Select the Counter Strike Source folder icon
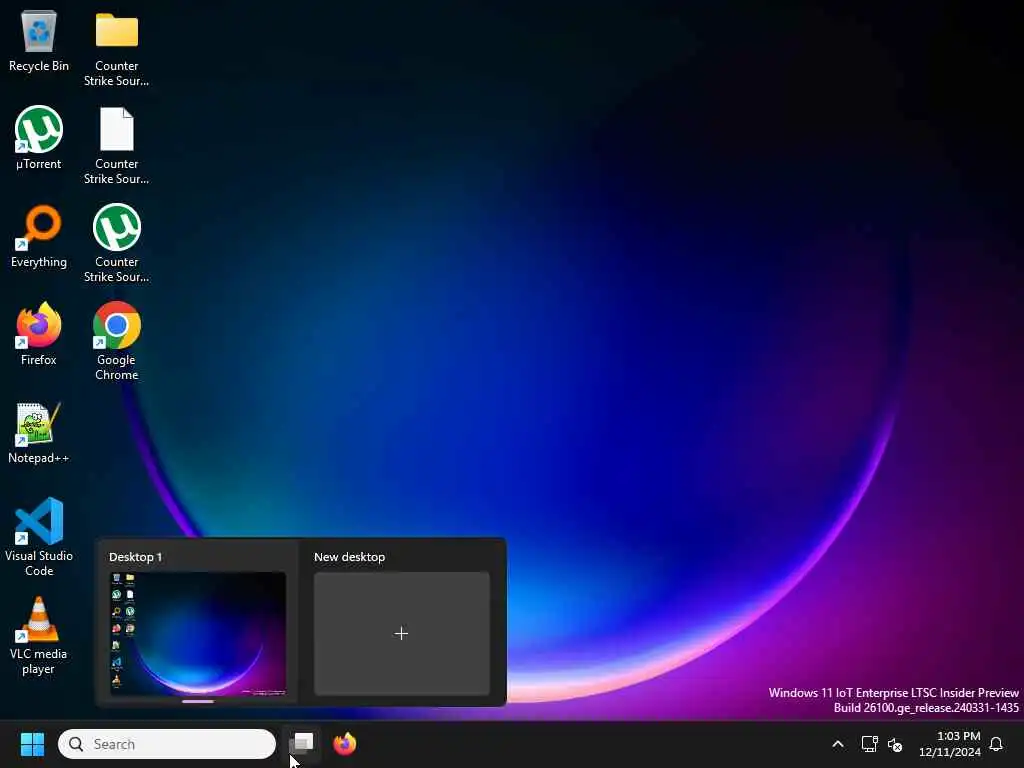This screenshot has width=1024, height=768. 116,47
